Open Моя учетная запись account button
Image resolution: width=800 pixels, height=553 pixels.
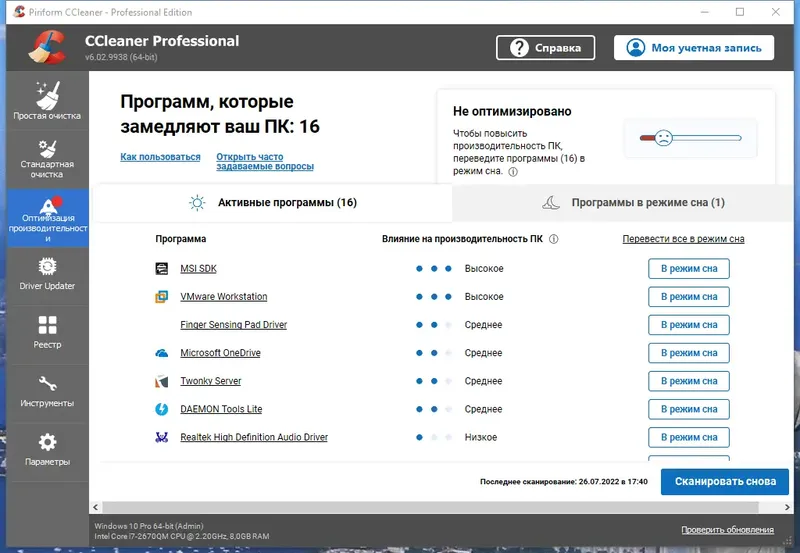pyautogui.click(x=694, y=47)
